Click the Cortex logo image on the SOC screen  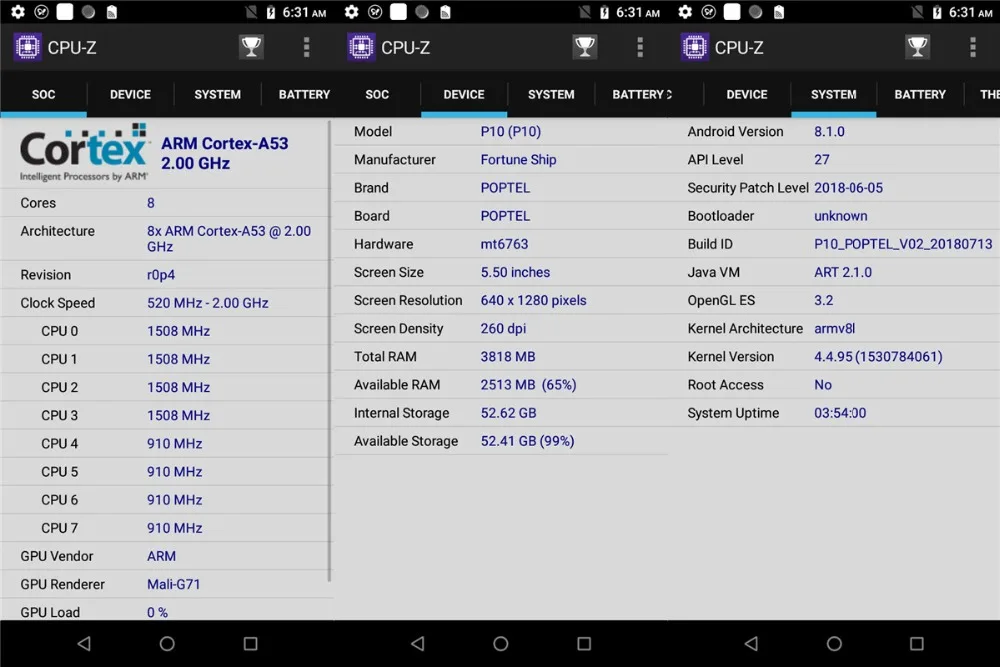[84, 152]
